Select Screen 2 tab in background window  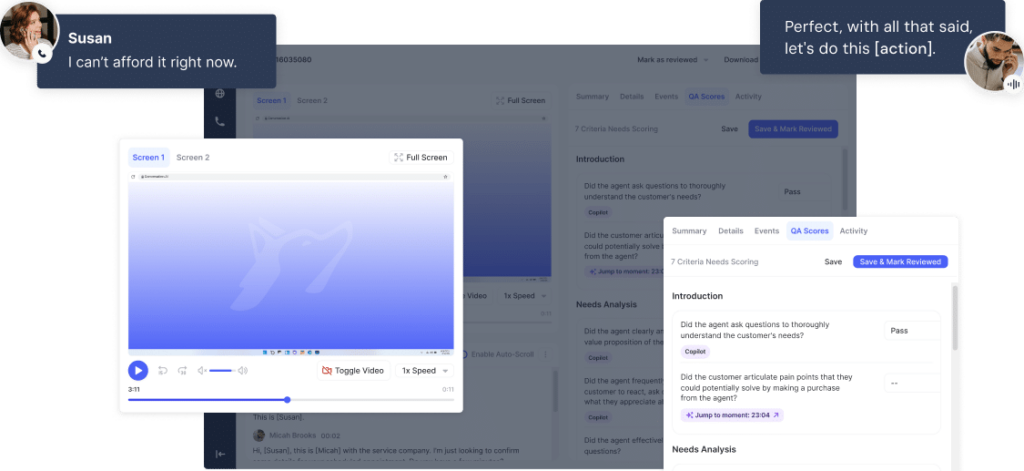coord(312,101)
